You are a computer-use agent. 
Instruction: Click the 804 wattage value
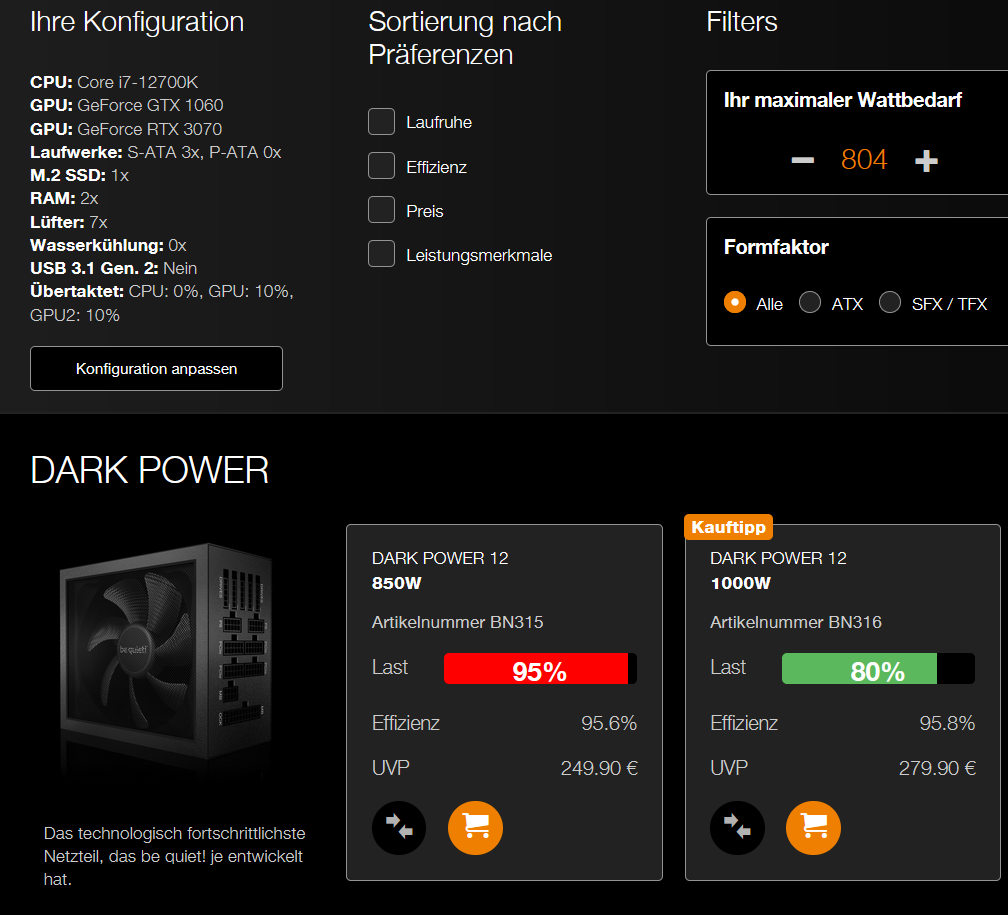pos(864,159)
